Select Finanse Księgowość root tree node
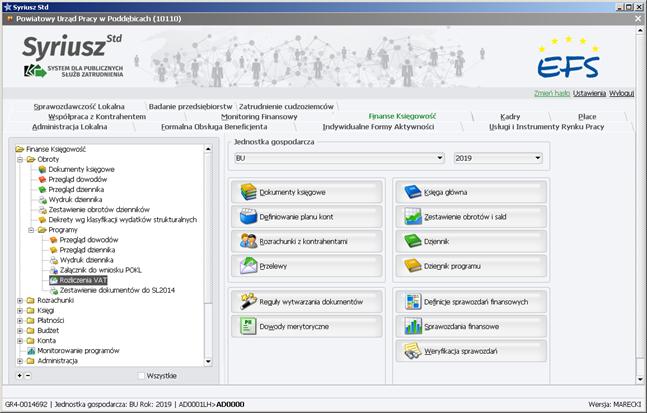Image resolution: width=647 pixels, height=413 pixels. (x=56, y=149)
